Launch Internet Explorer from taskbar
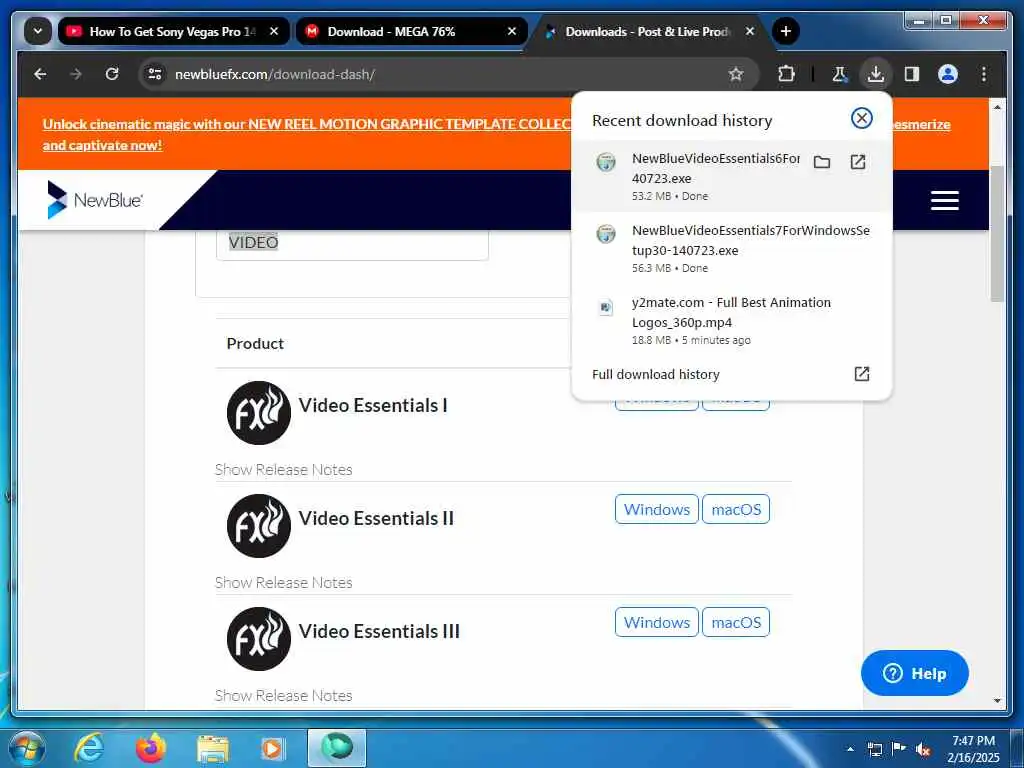The image size is (1024, 768). coord(89,748)
